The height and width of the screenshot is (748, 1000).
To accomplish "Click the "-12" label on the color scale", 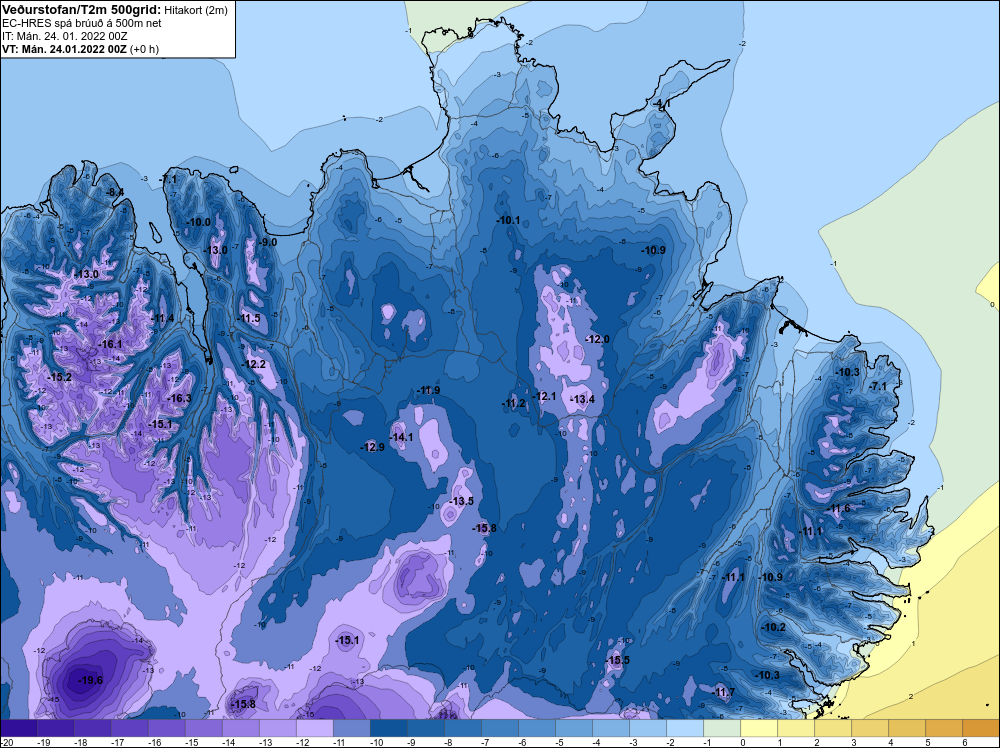I will tap(302, 742).
